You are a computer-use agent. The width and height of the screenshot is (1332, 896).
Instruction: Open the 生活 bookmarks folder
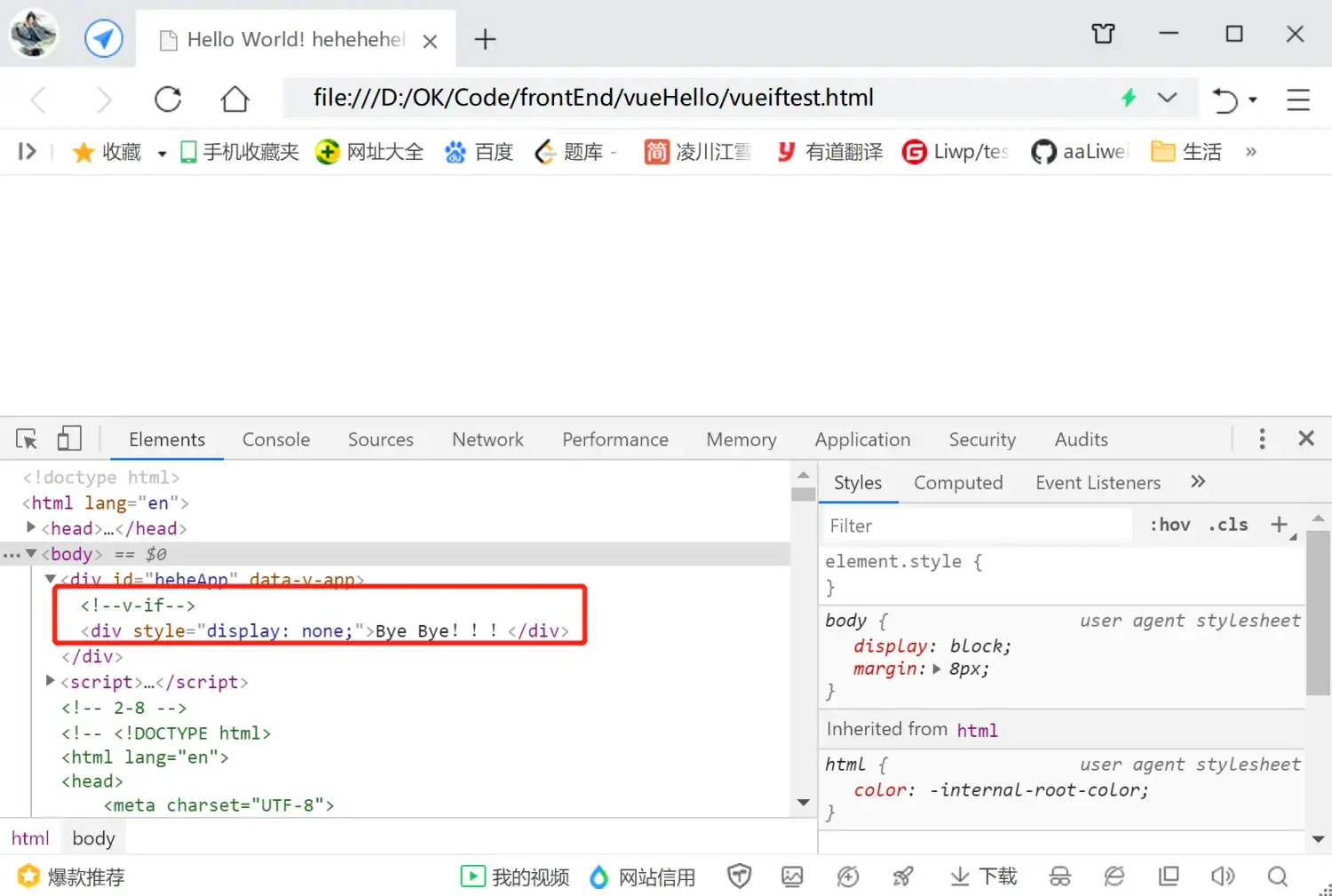point(1186,152)
